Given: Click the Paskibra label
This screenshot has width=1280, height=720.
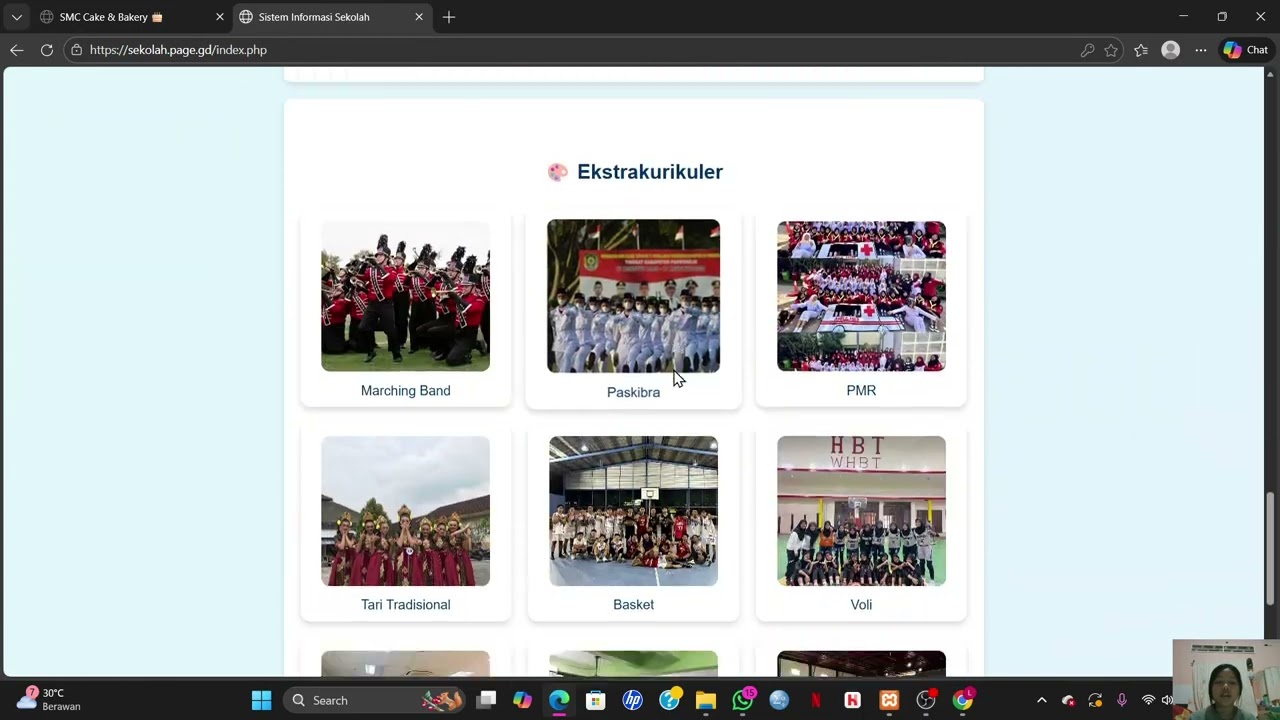Looking at the screenshot, I should pyautogui.click(x=633, y=392).
